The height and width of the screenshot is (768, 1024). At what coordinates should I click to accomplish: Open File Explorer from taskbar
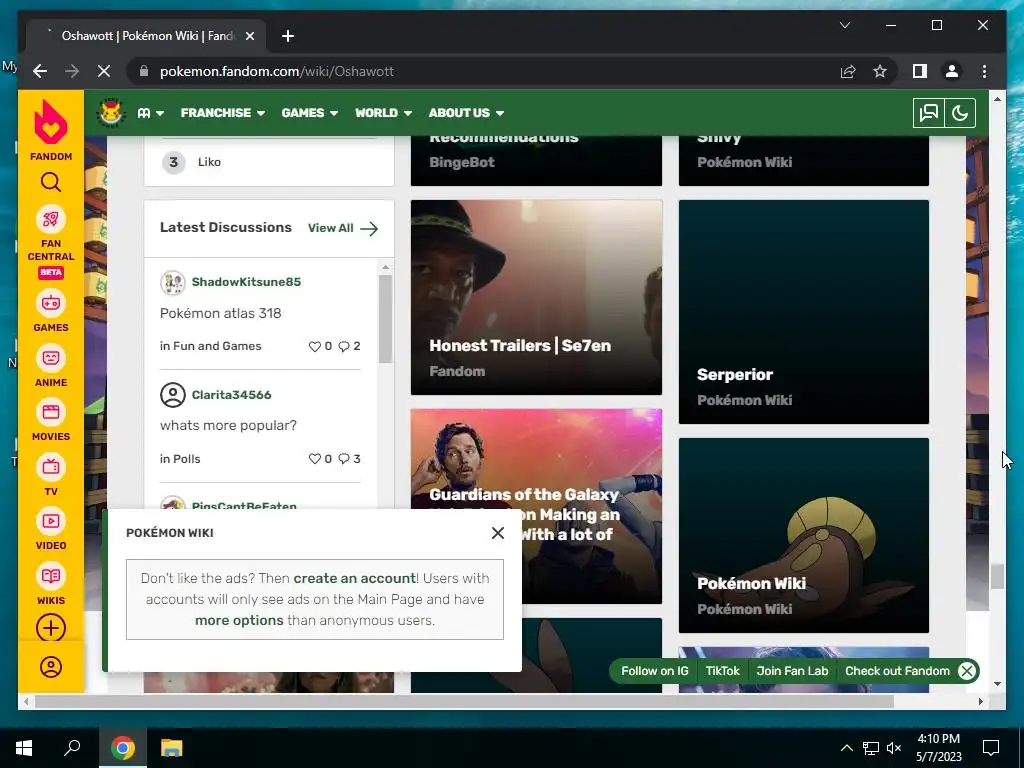click(x=171, y=748)
